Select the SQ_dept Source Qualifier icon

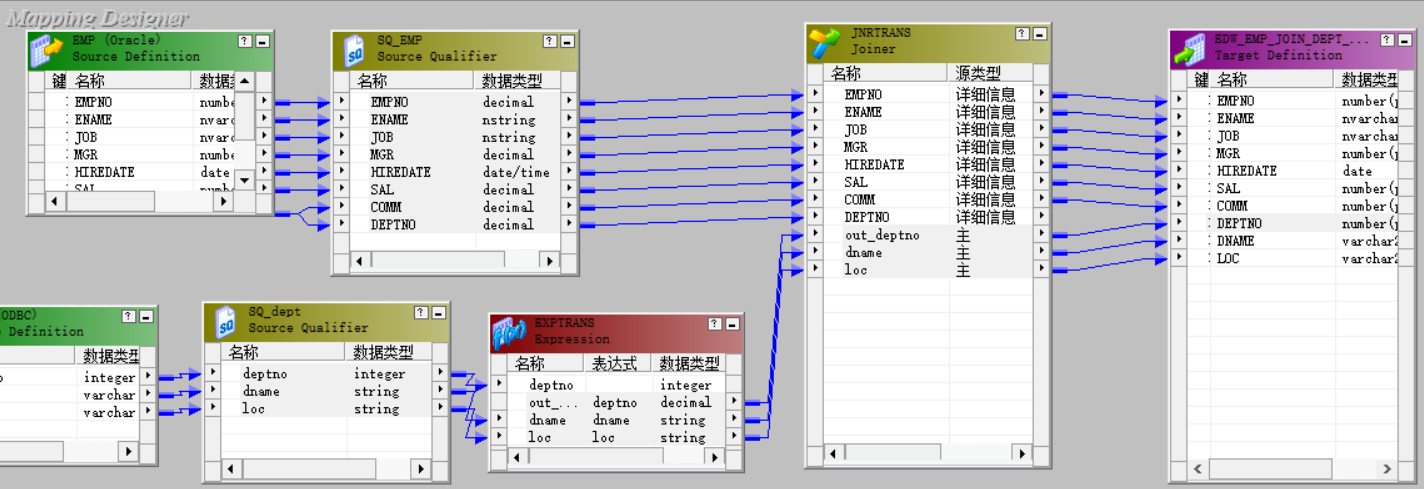point(225,321)
